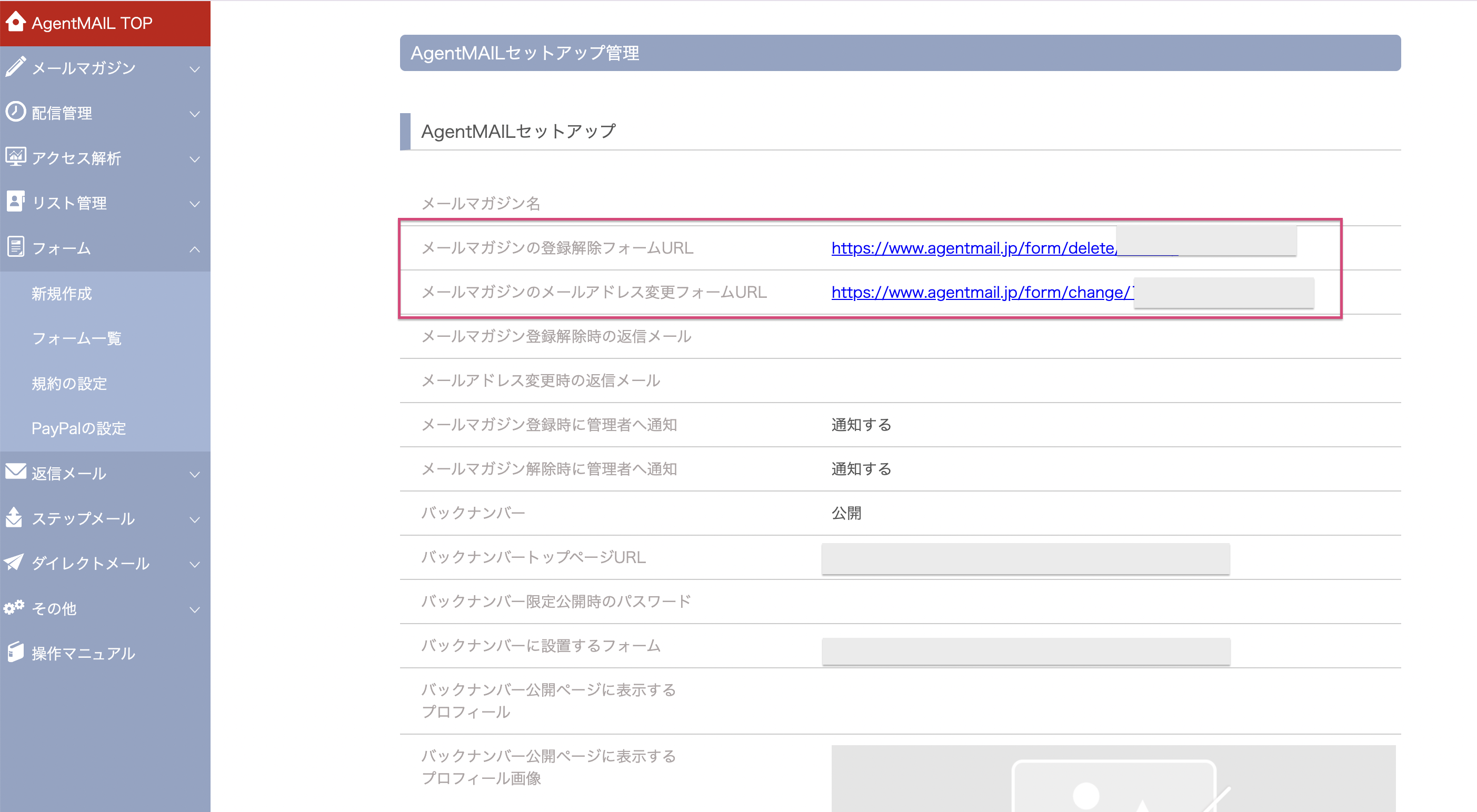Click the メールマガジン登録解除時の返信メール label
The height and width of the screenshot is (812, 1477).
tap(556, 336)
